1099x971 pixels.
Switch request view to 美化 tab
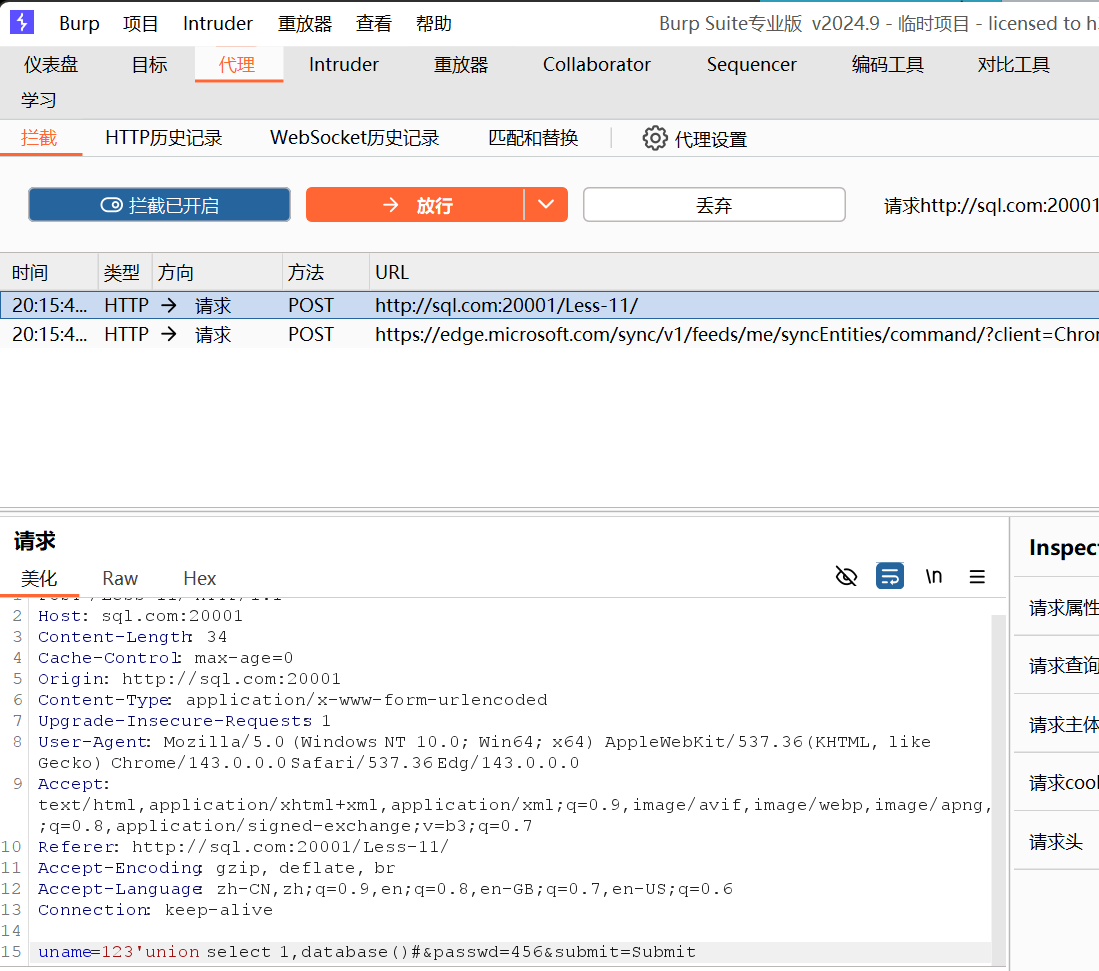click(x=39, y=578)
